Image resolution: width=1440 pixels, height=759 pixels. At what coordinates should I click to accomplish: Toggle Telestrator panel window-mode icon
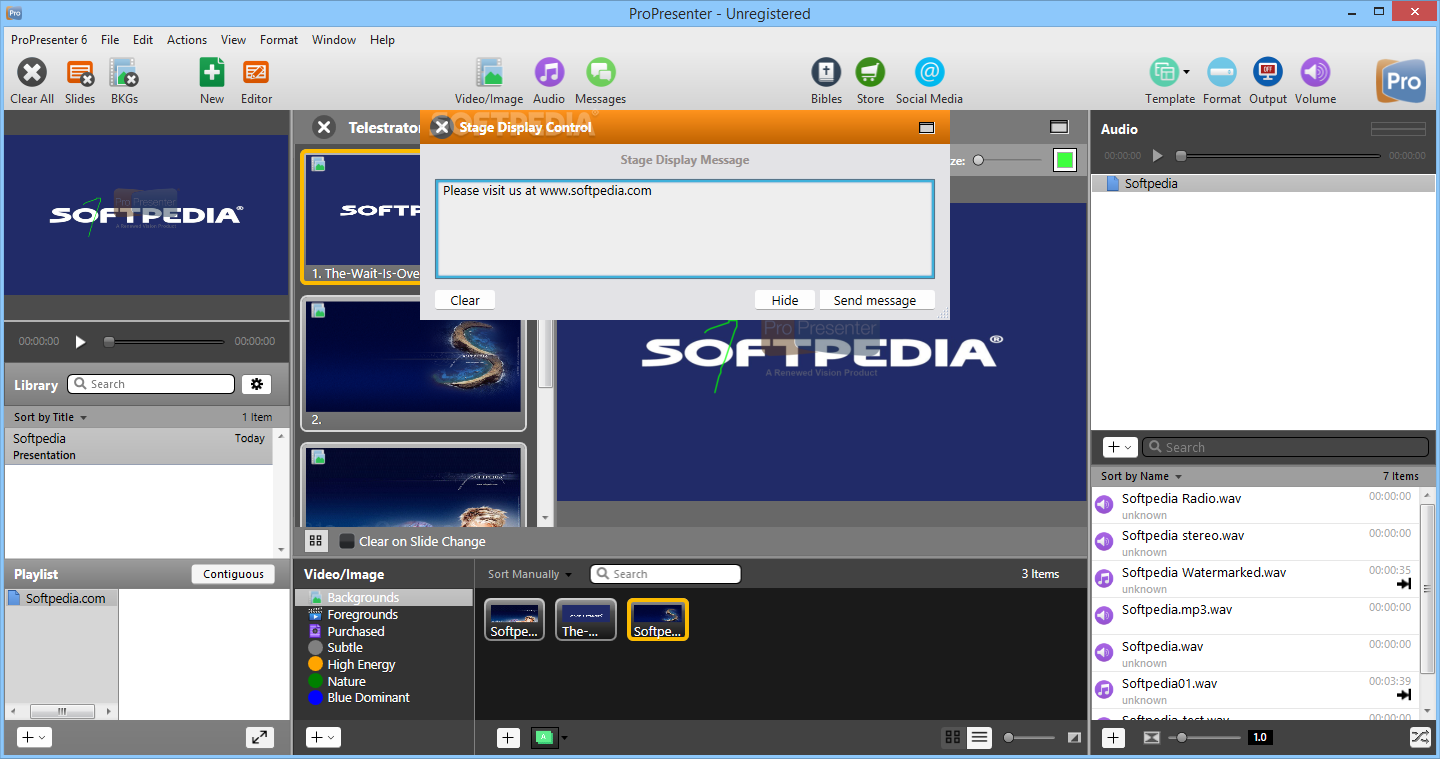click(x=1059, y=127)
